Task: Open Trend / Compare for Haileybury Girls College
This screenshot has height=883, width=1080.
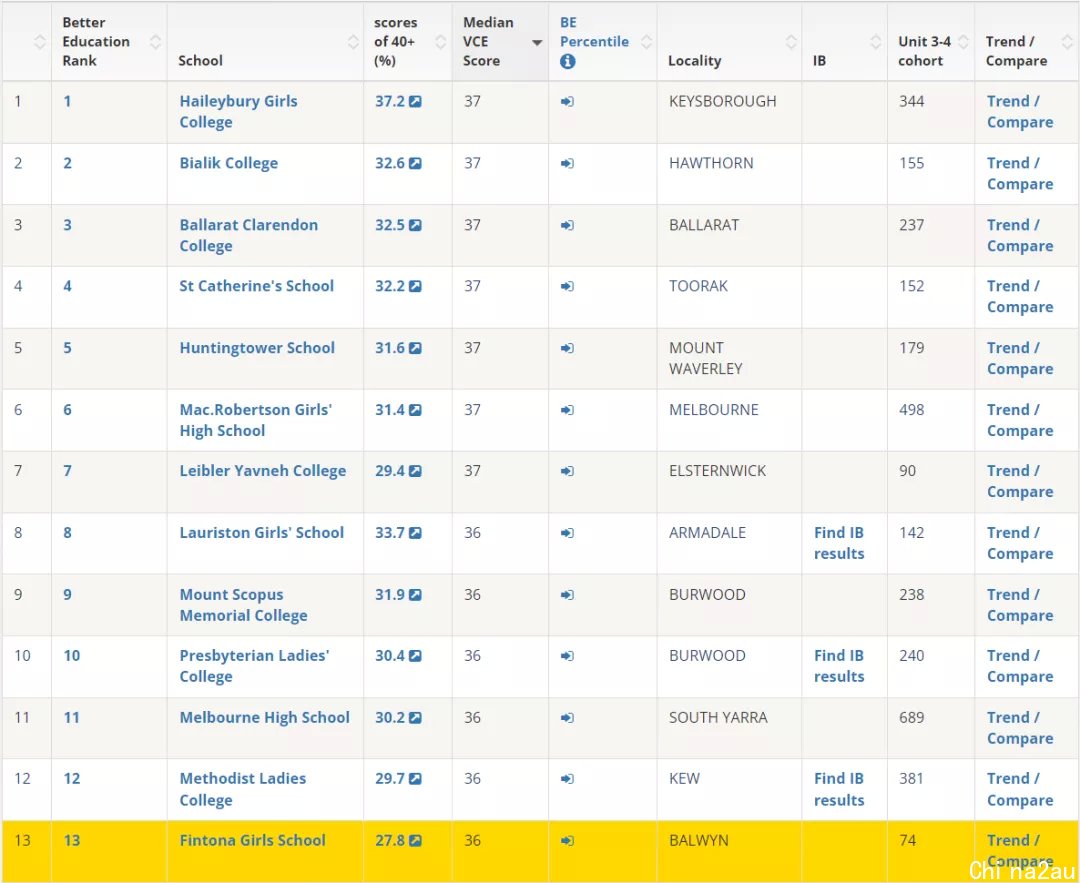Action: 1020,112
